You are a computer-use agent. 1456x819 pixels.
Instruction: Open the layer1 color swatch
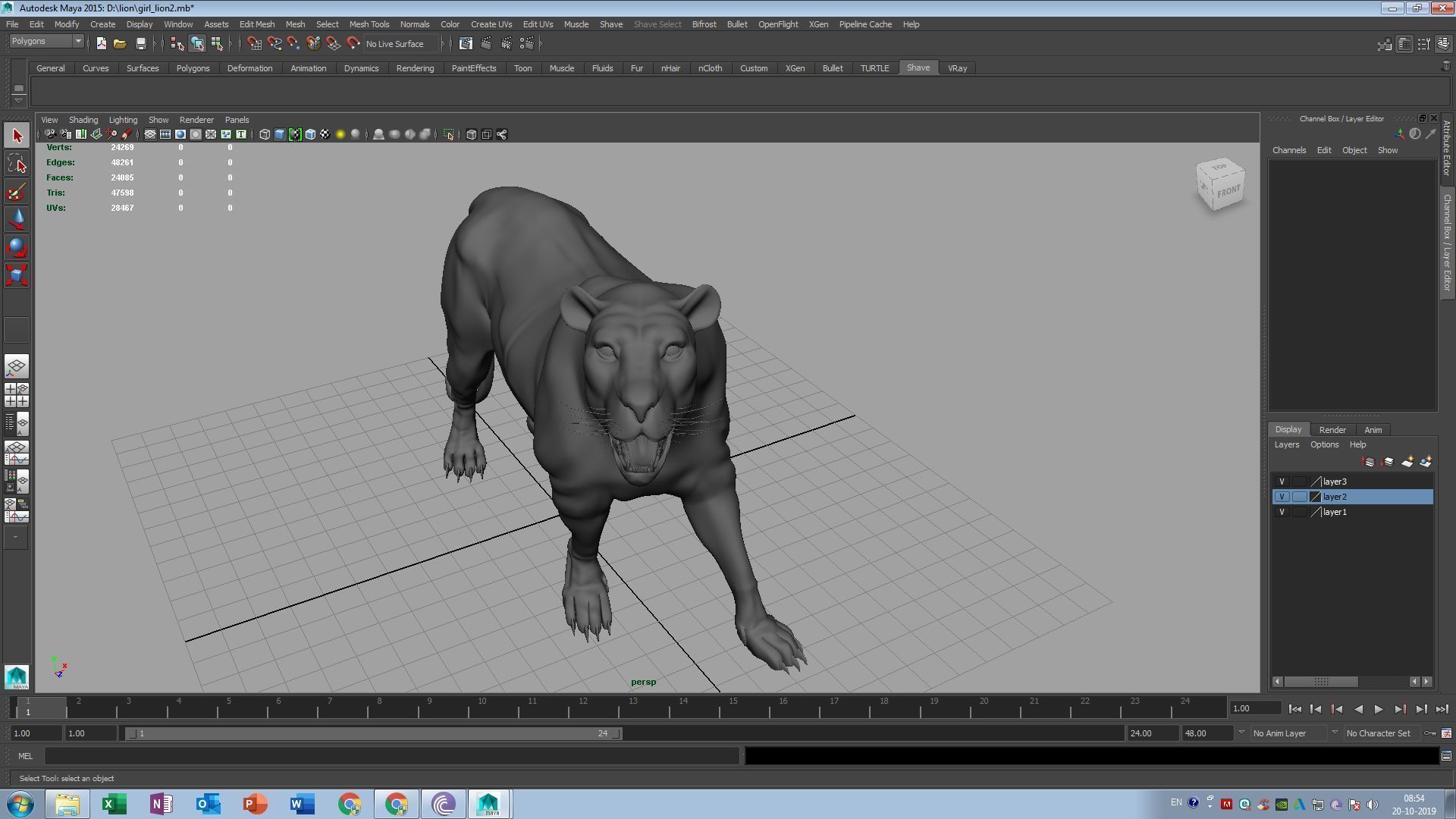pos(1316,512)
